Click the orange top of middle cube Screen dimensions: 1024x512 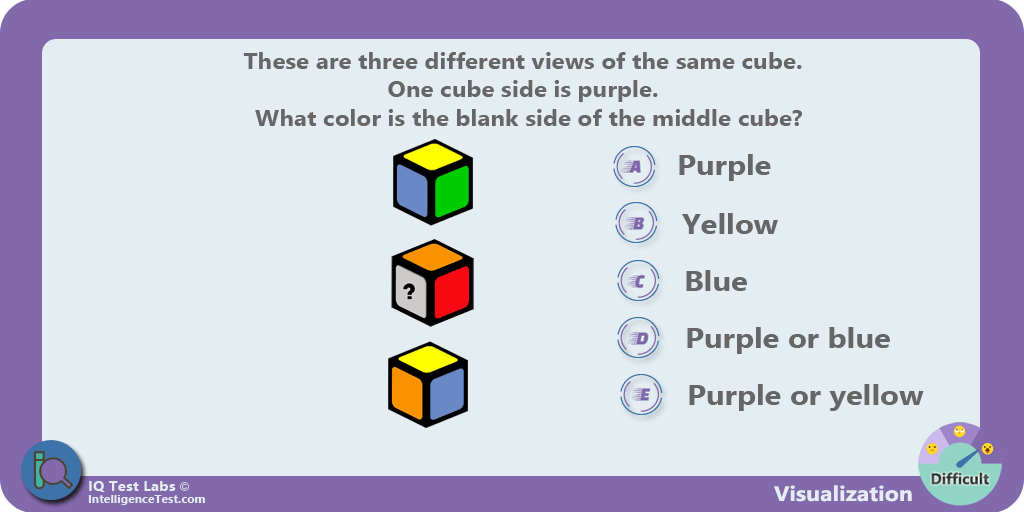[x=432, y=257]
